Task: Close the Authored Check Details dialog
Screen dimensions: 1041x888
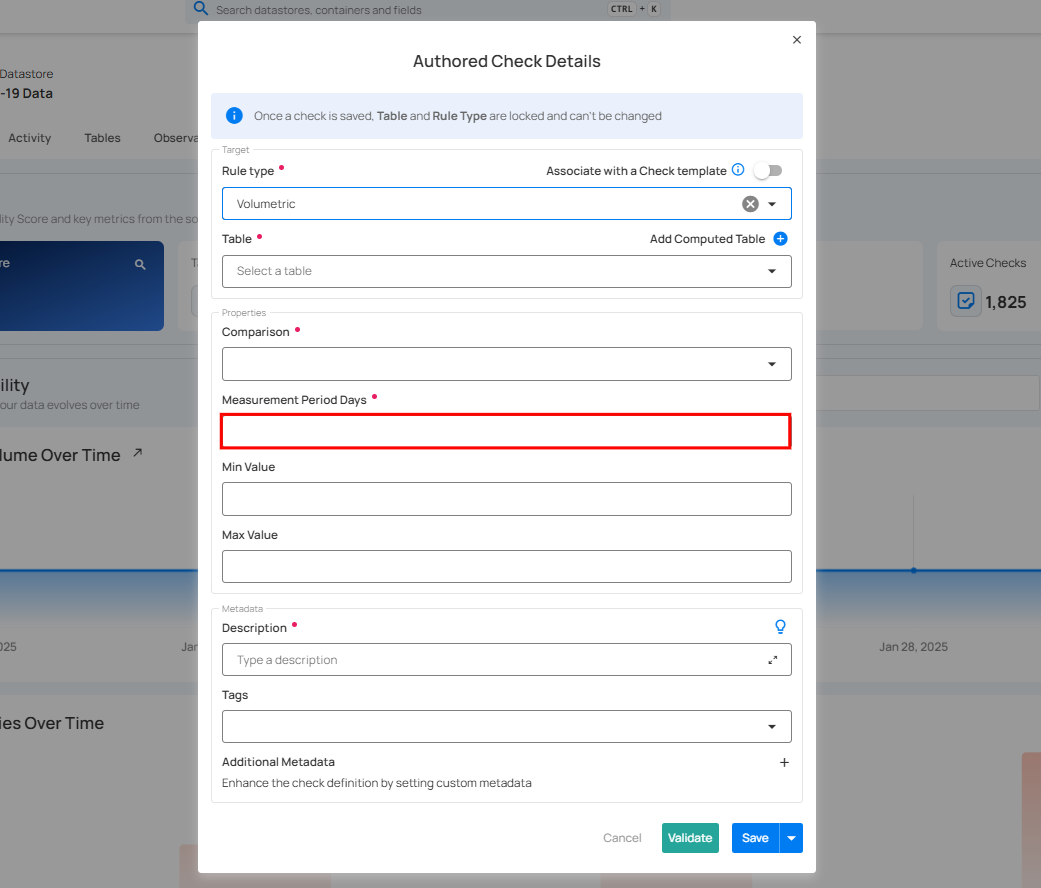Action: [797, 40]
